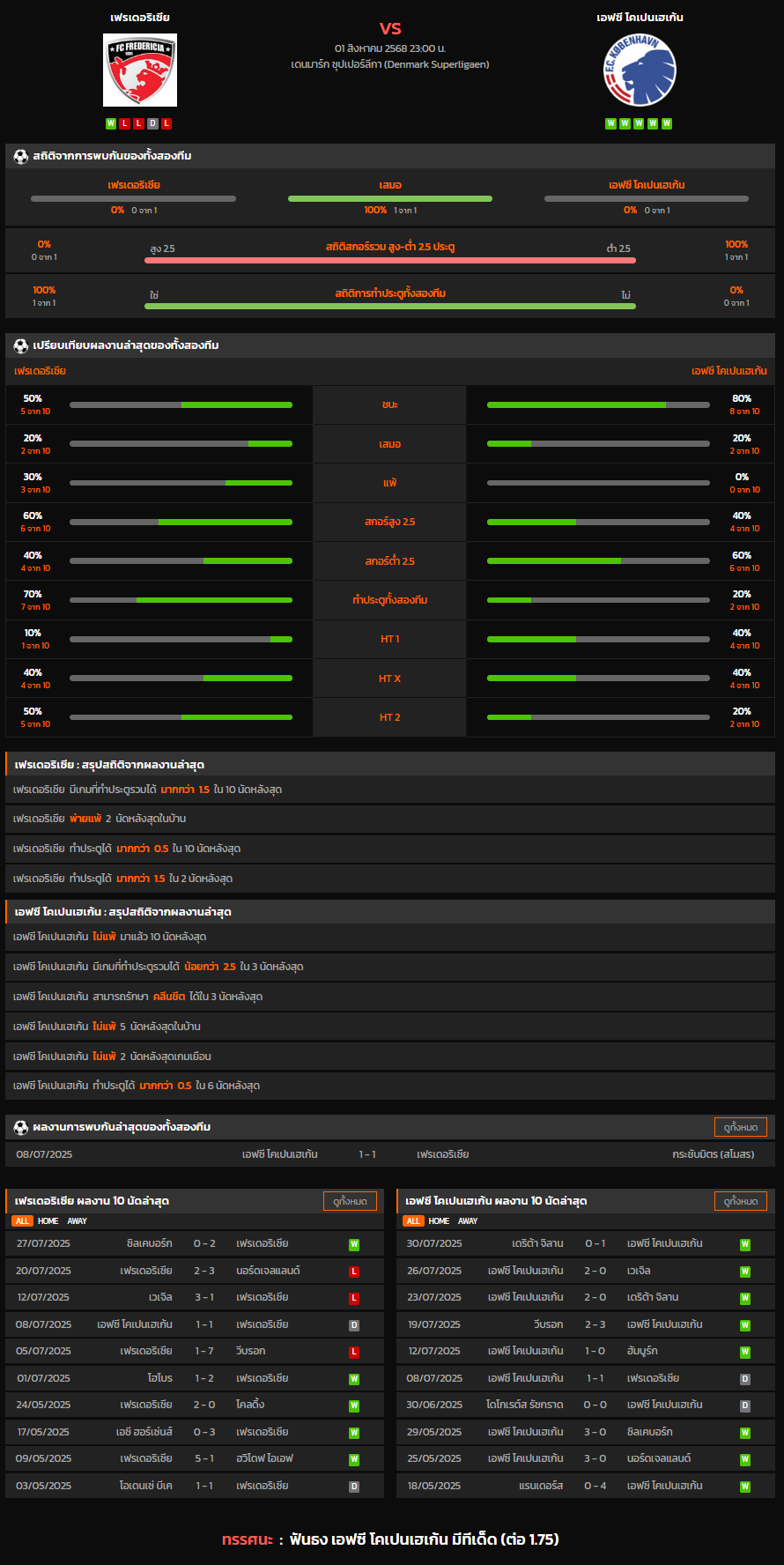Select HOME tab in København last 10 matches
Image resolution: width=784 pixels, height=1565 pixels.
click(x=440, y=1221)
